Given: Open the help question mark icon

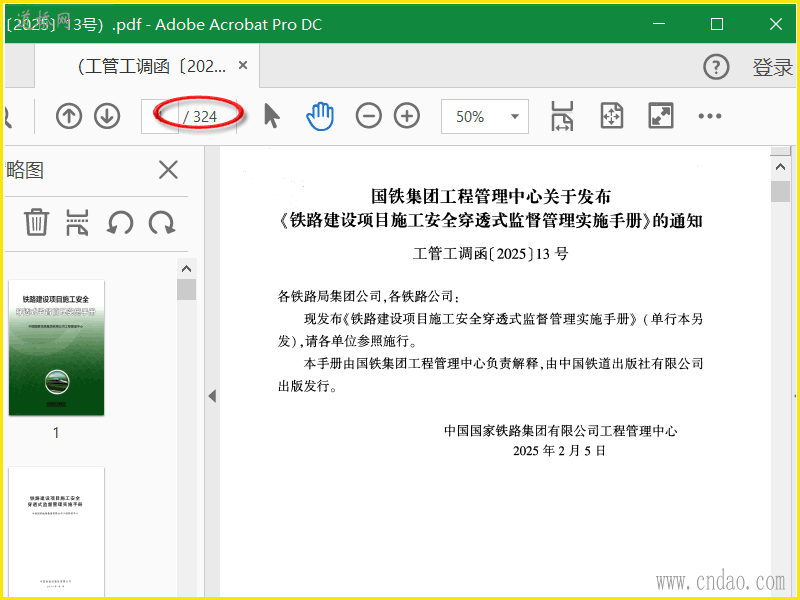Looking at the screenshot, I should click(x=716, y=67).
